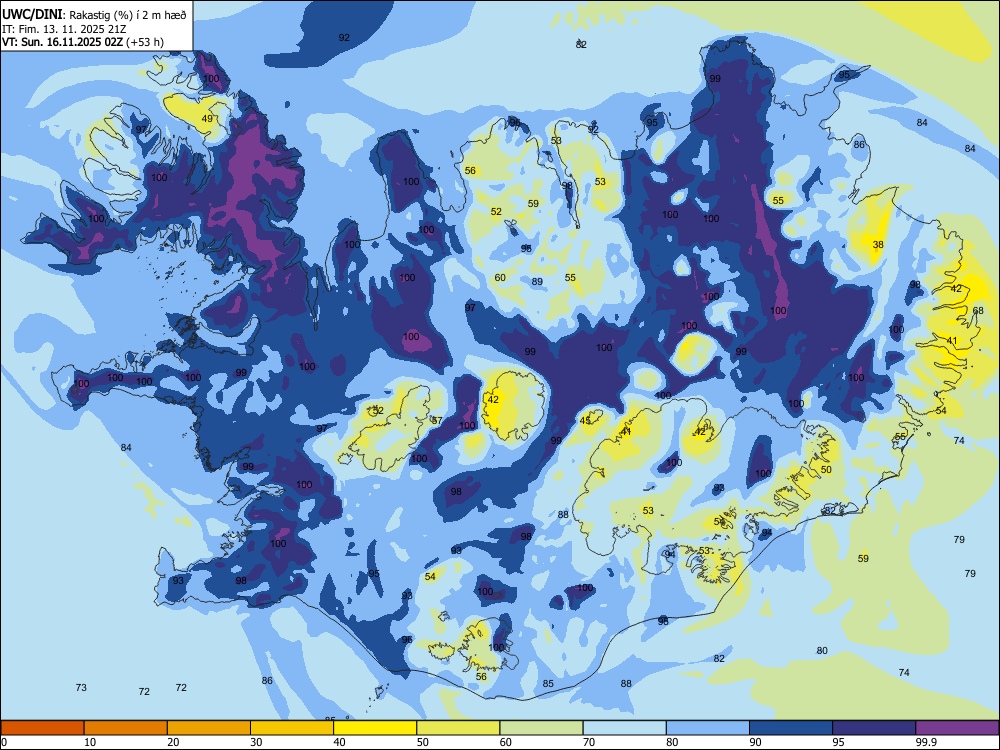Click the 'VT: Sun. 16.11.2025 02Z' valid time

[62, 42]
